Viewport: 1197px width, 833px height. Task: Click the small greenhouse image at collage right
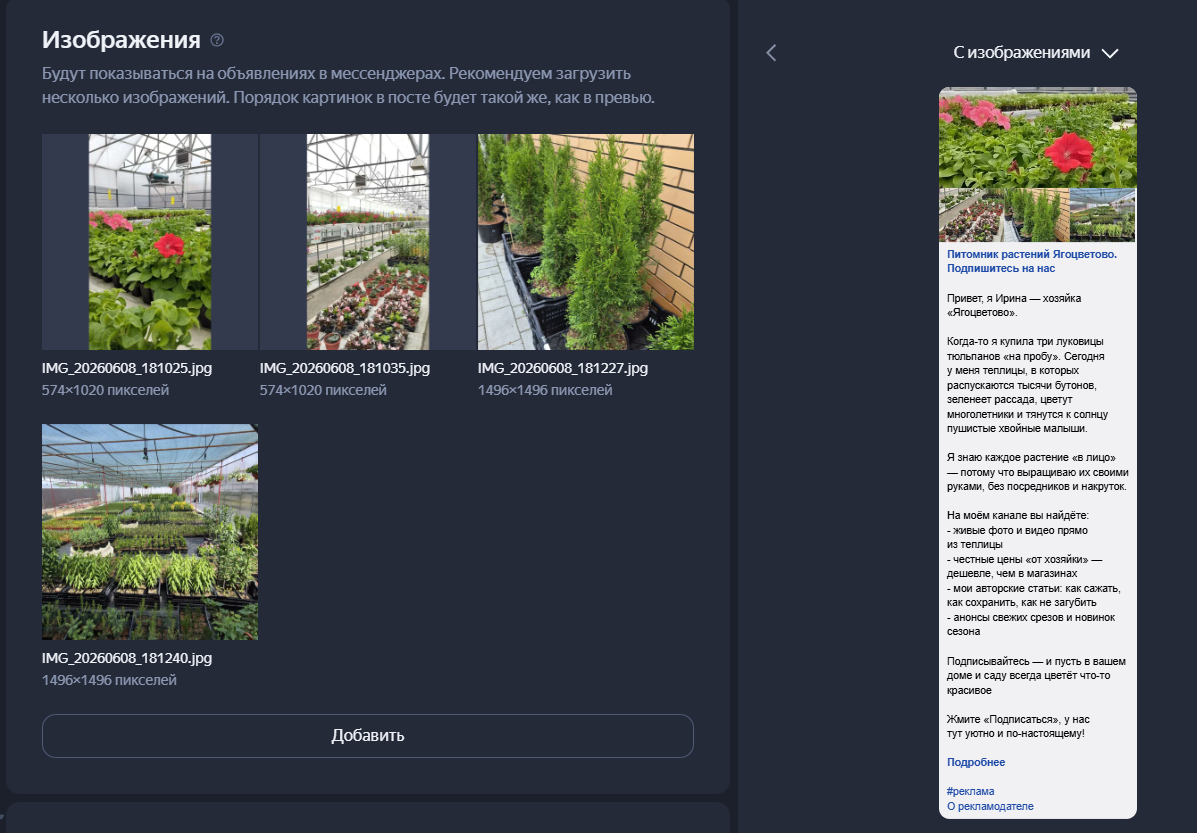point(1102,215)
